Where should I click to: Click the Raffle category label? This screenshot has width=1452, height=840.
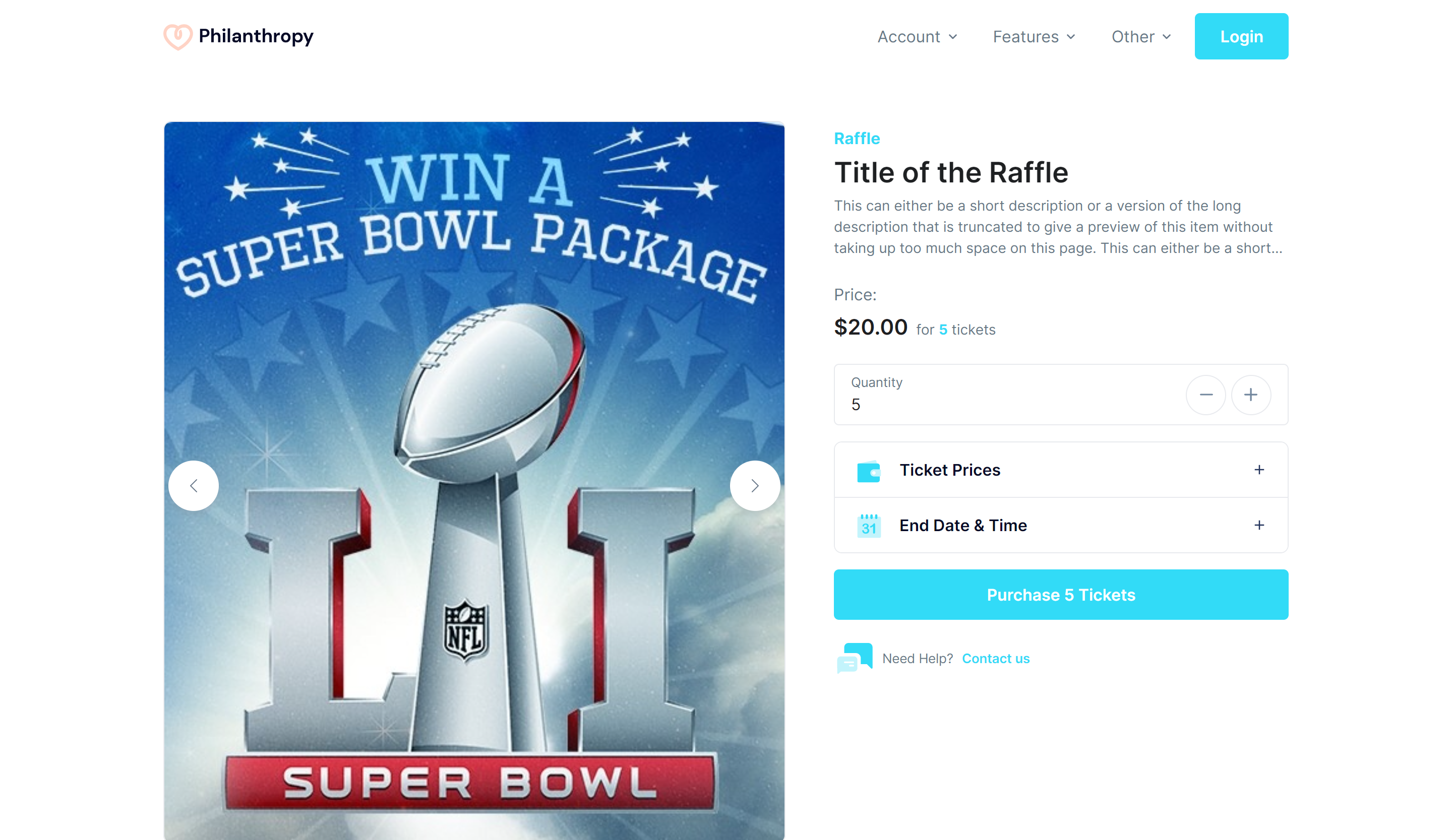(857, 139)
